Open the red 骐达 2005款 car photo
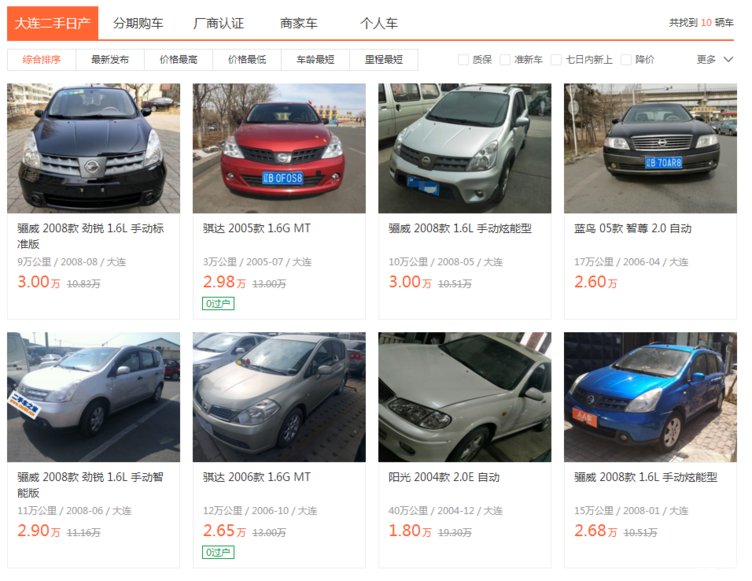752x581 pixels. point(279,148)
